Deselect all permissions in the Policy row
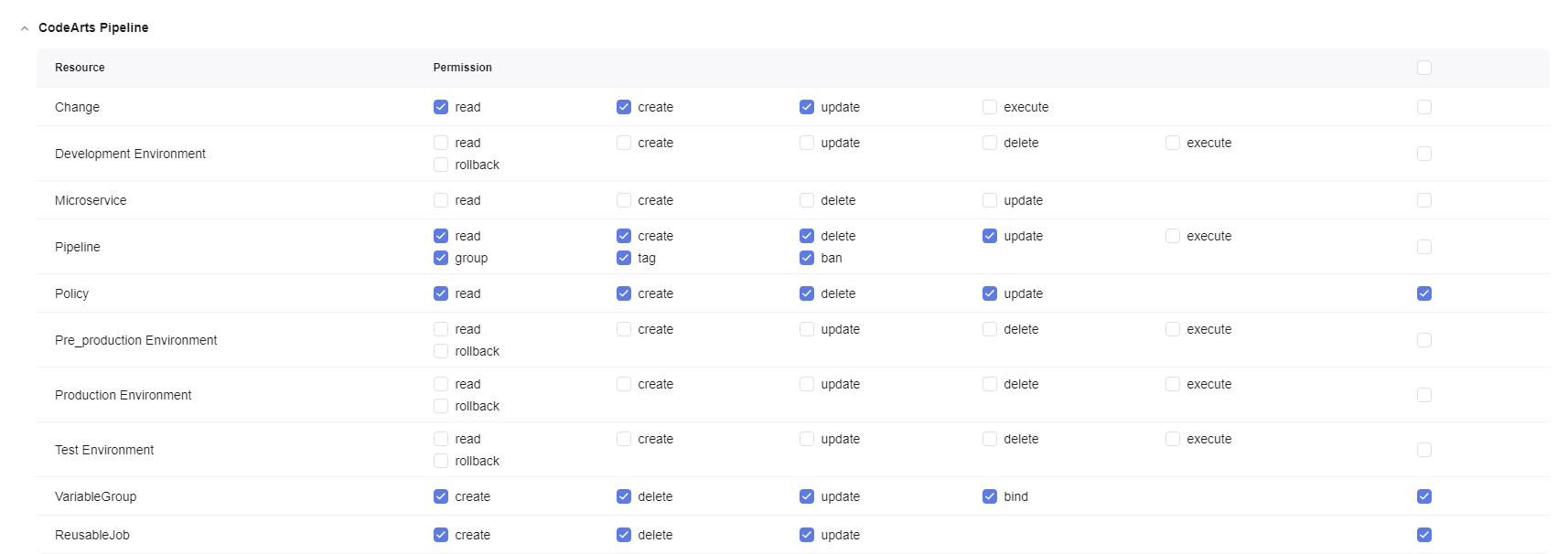 [1424, 293]
